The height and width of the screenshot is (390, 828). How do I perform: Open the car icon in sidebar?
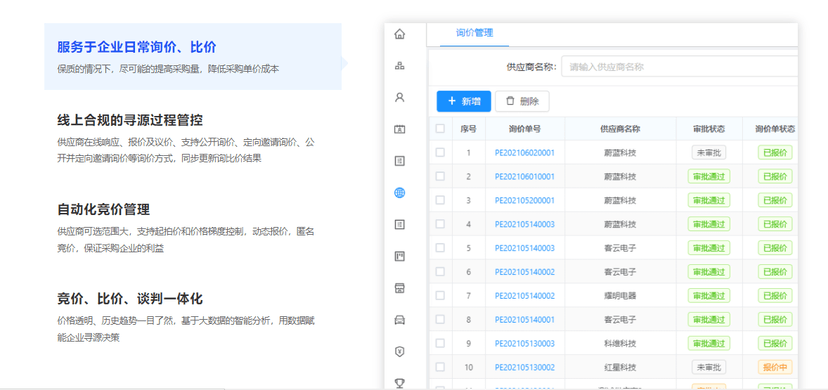[400, 320]
